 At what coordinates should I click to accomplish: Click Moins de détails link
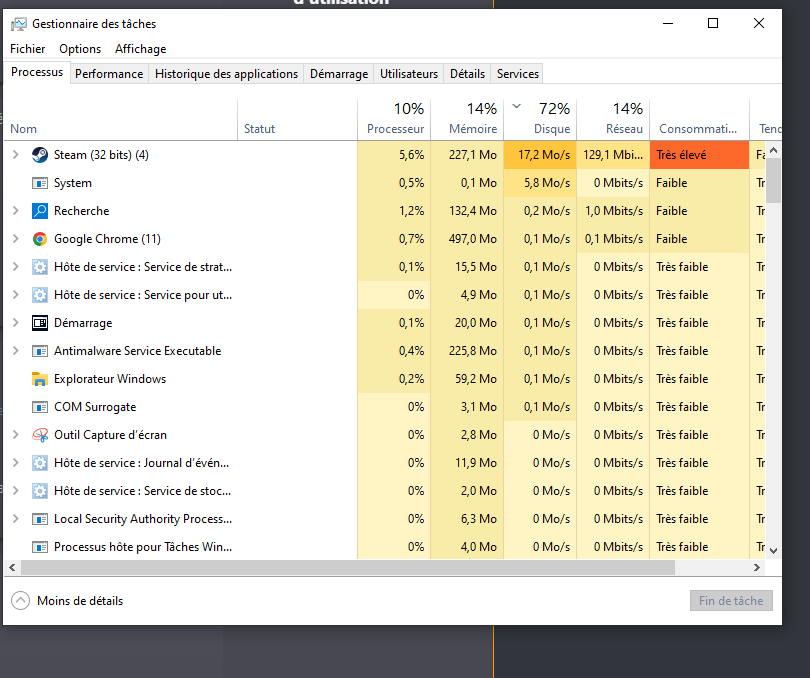coord(80,600)
